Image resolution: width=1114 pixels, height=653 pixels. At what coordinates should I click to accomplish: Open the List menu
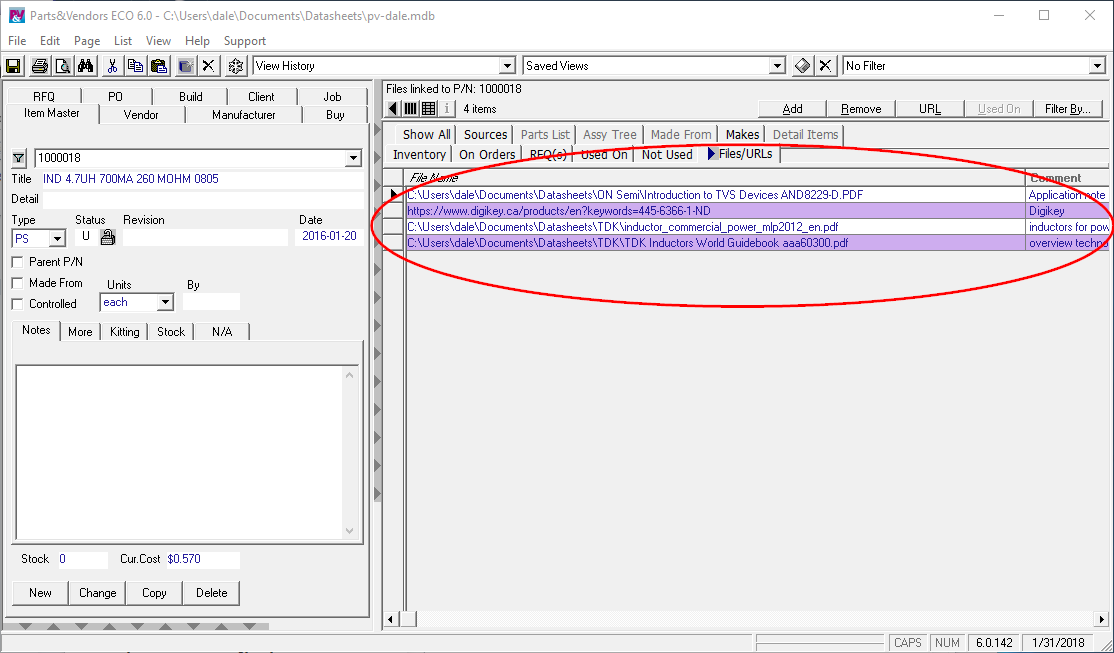123,41
